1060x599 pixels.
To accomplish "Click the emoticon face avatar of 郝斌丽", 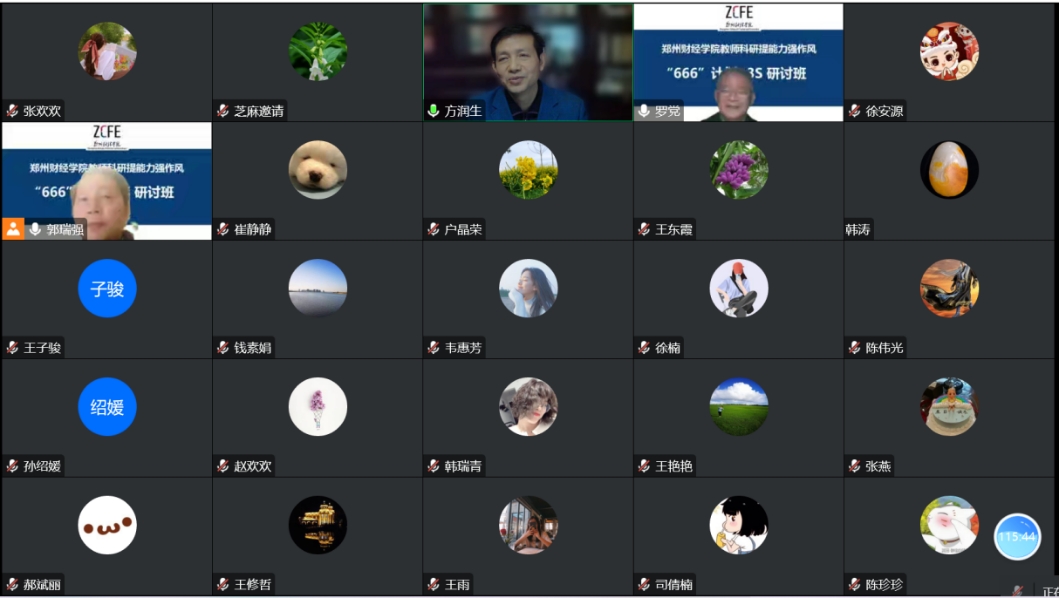I will click(107, 525).
